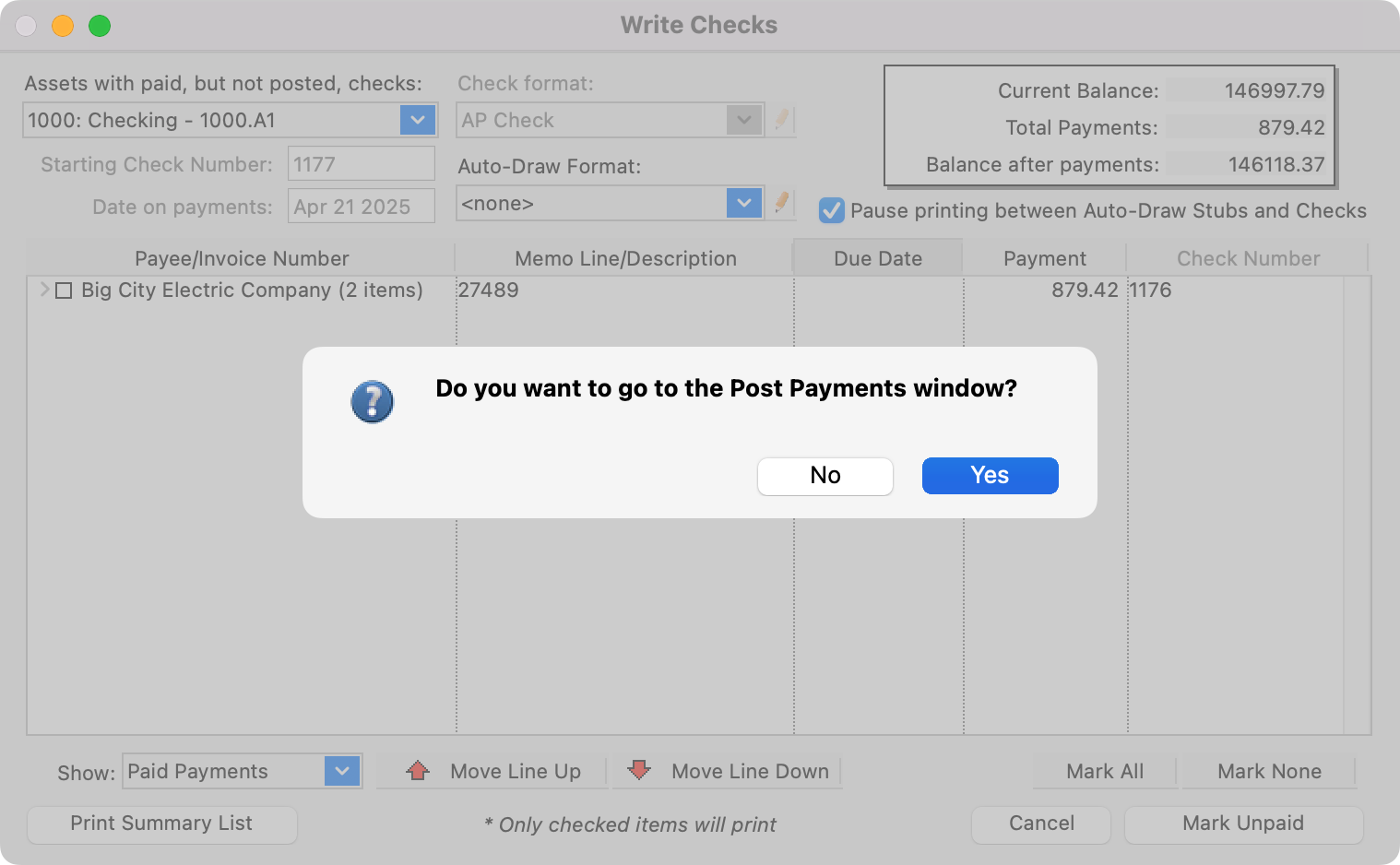Click the Print Summary List button

[161, 824]
